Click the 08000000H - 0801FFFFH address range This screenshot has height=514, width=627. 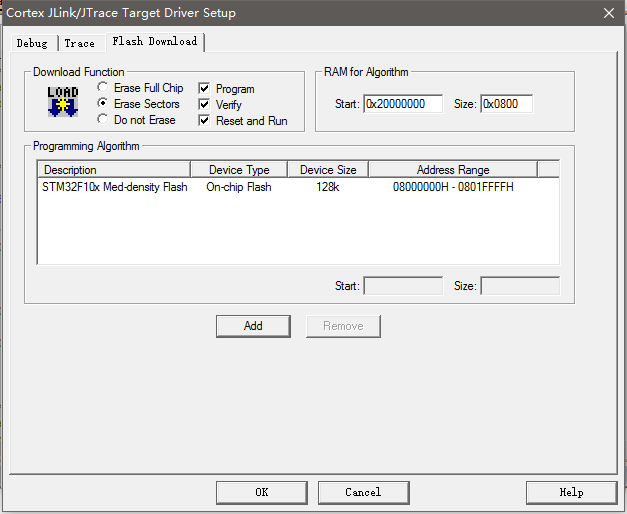453,187
